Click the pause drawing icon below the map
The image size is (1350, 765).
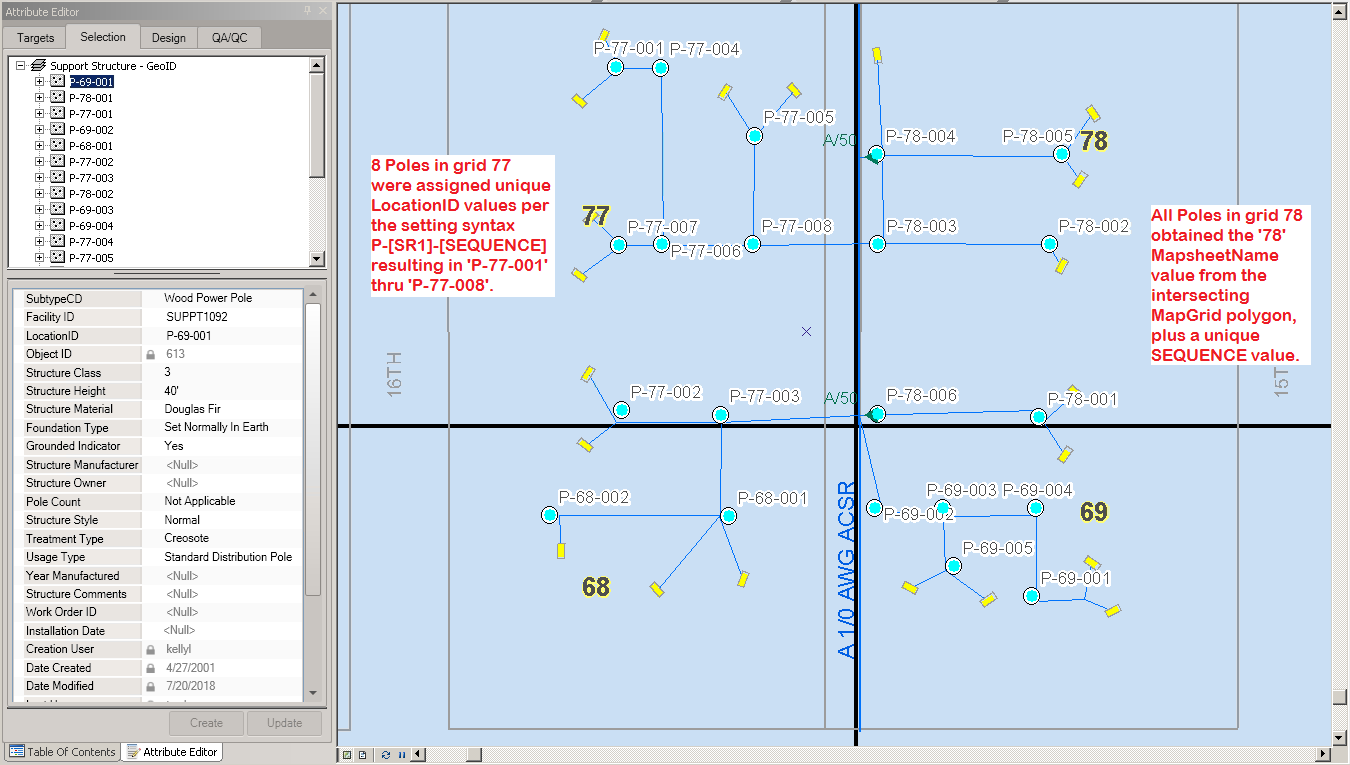pos(401,755)
